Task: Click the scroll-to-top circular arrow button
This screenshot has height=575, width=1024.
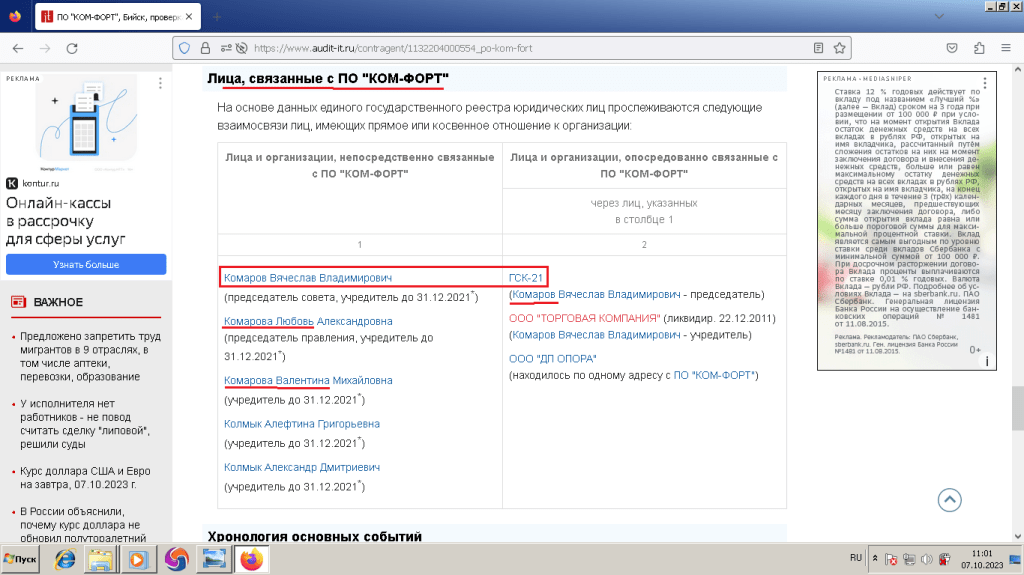Action: click(x=949, y=500)
